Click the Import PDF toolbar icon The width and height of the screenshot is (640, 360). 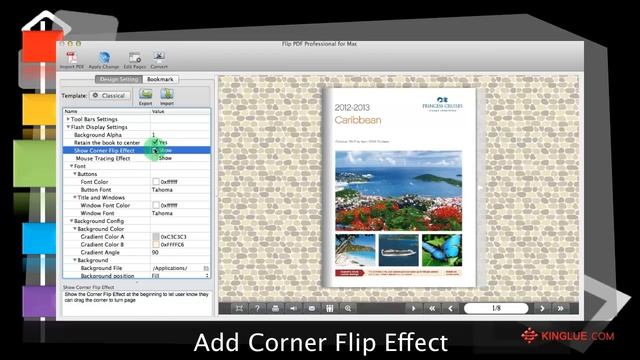(71, 60)
